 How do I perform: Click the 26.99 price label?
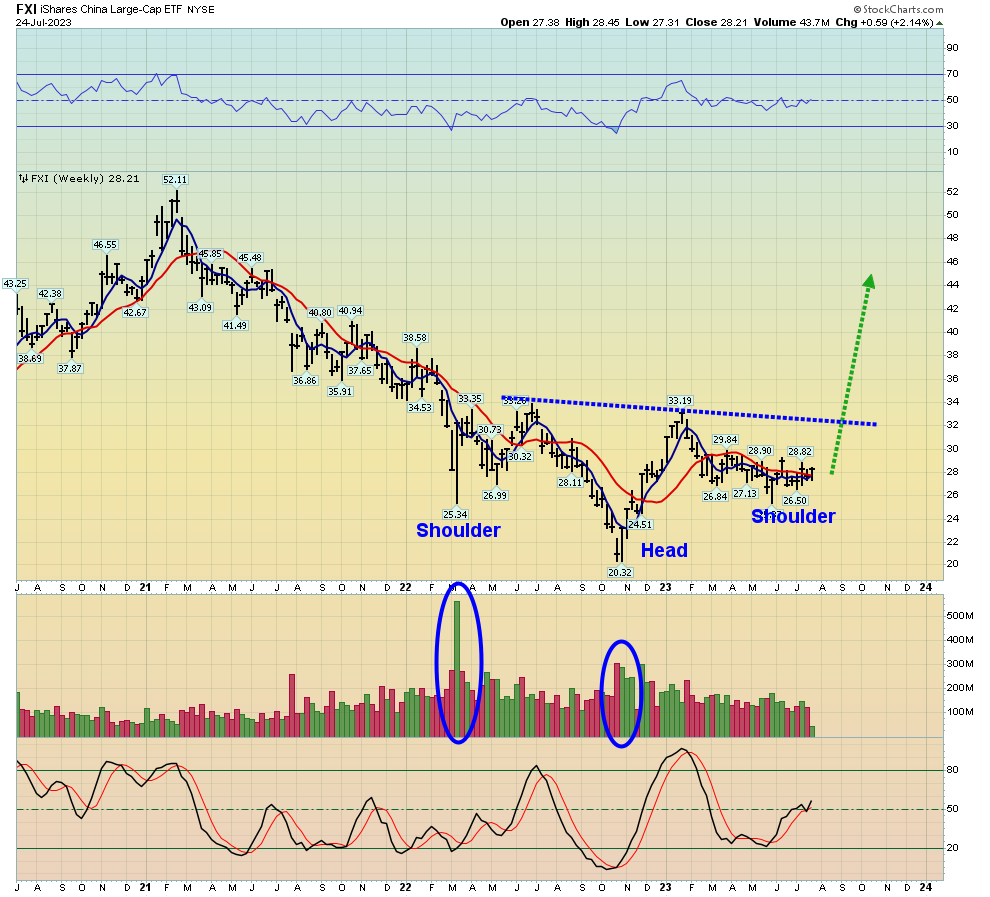pyautogui.click(x=495, y=496)
